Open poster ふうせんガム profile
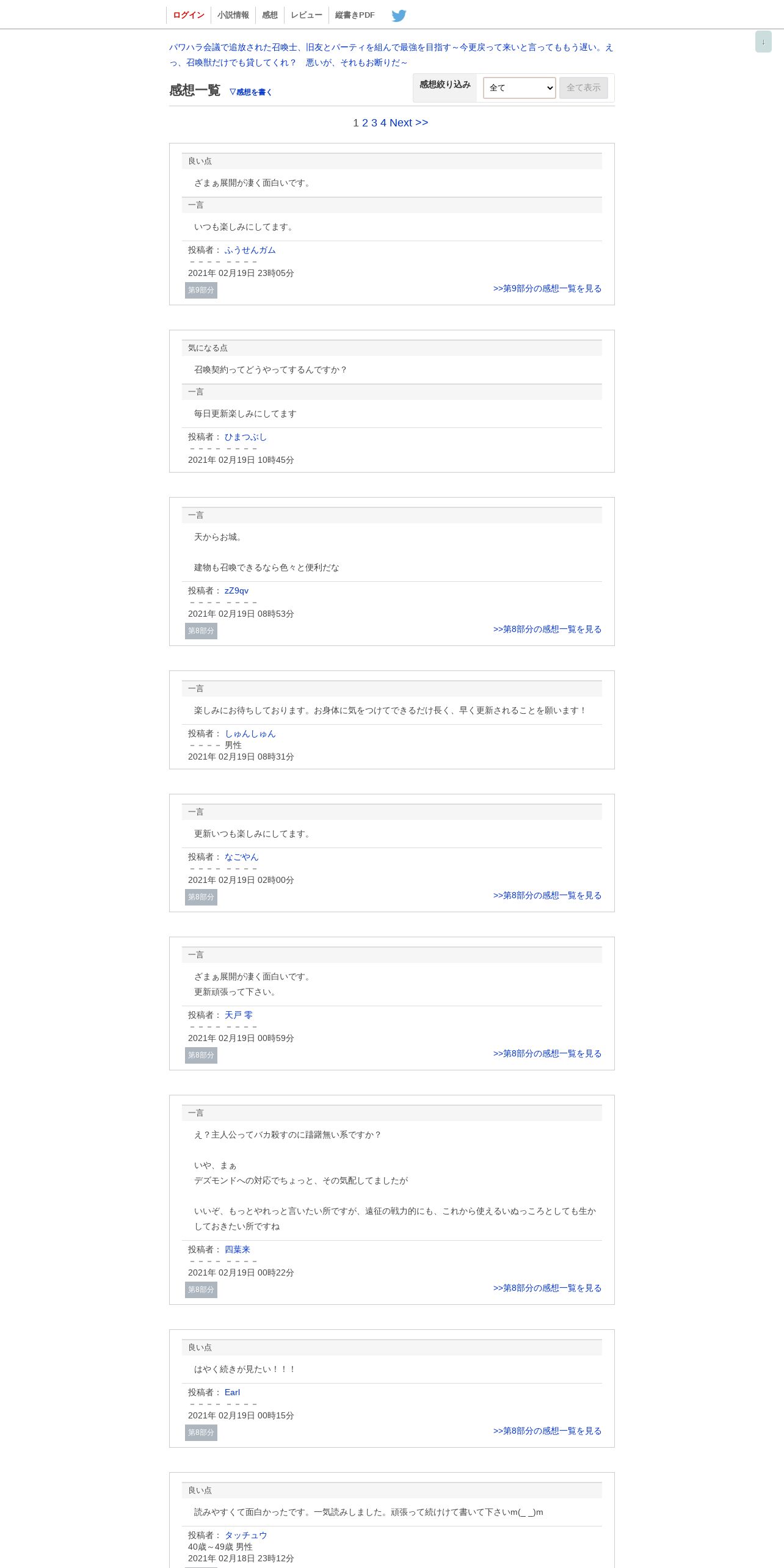Screen dimensions: 784x1568 [250, 250]
